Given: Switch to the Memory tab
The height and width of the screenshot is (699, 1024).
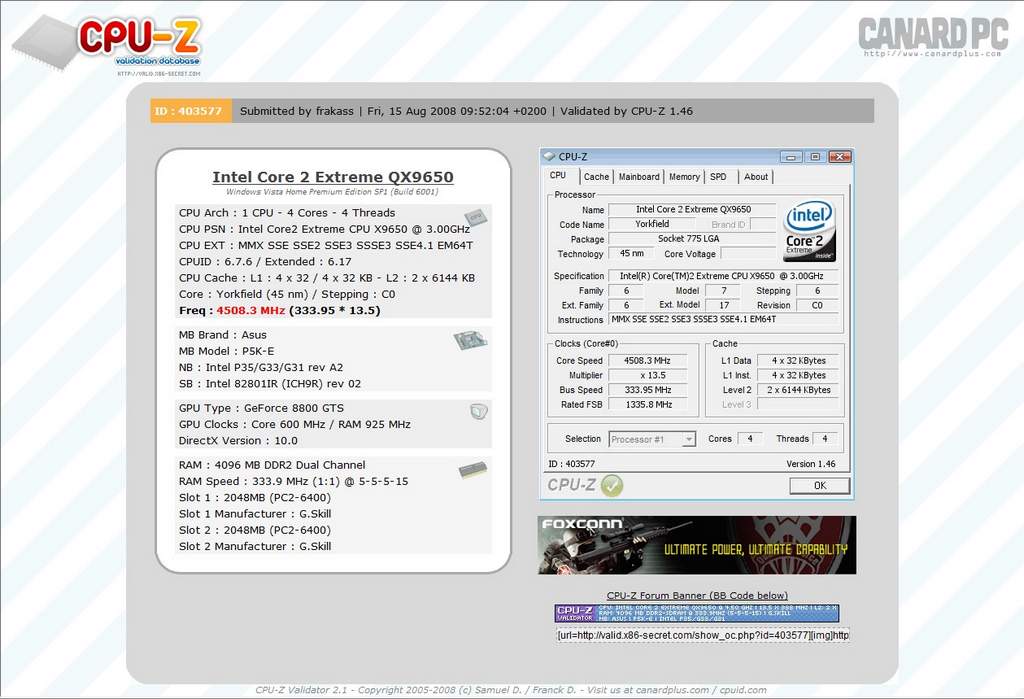Looking at the screenshot, I should [684, 176].
